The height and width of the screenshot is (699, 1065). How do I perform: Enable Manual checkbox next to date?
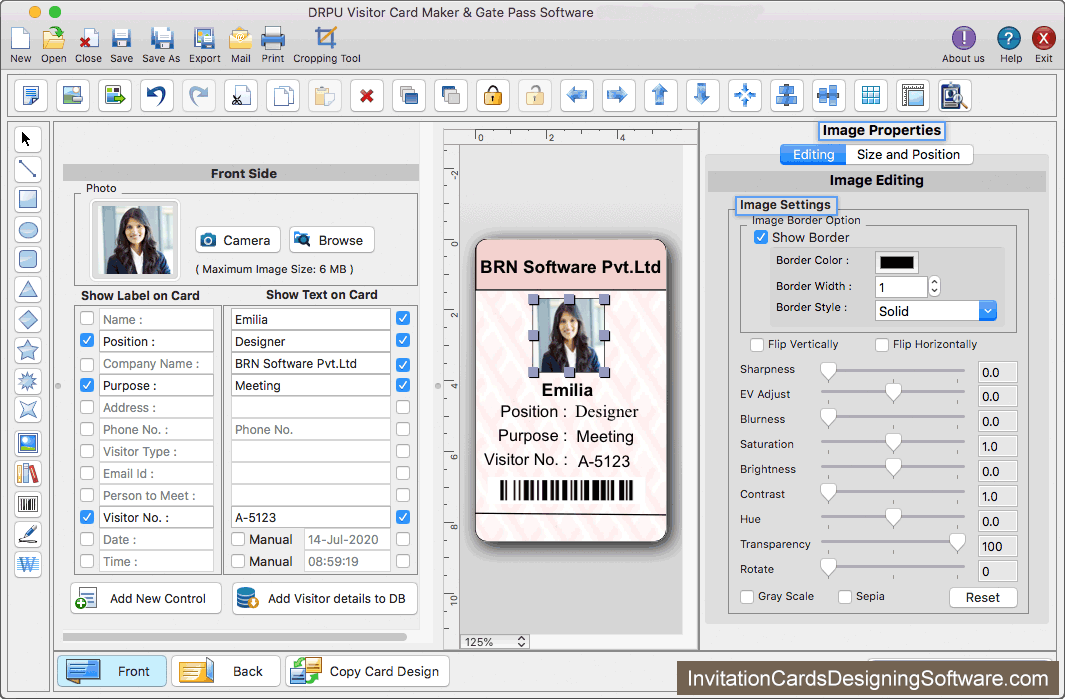click(x=238, y=539)
